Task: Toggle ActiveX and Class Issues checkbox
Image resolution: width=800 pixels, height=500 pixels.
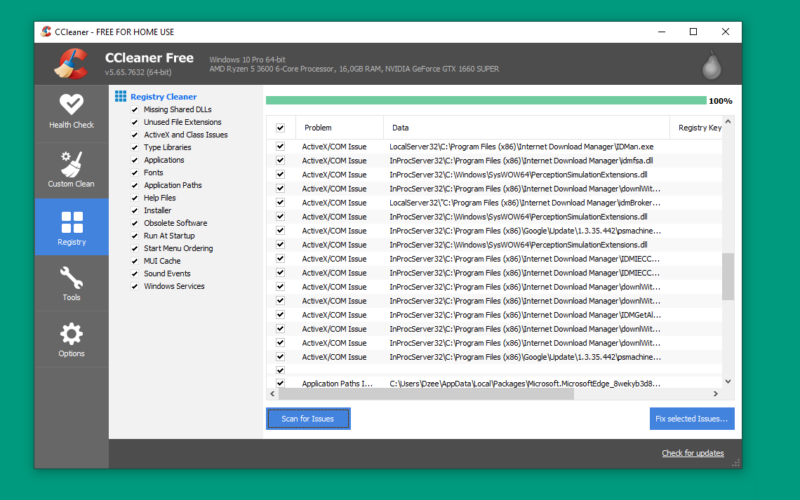Action: tap(135, 135)
